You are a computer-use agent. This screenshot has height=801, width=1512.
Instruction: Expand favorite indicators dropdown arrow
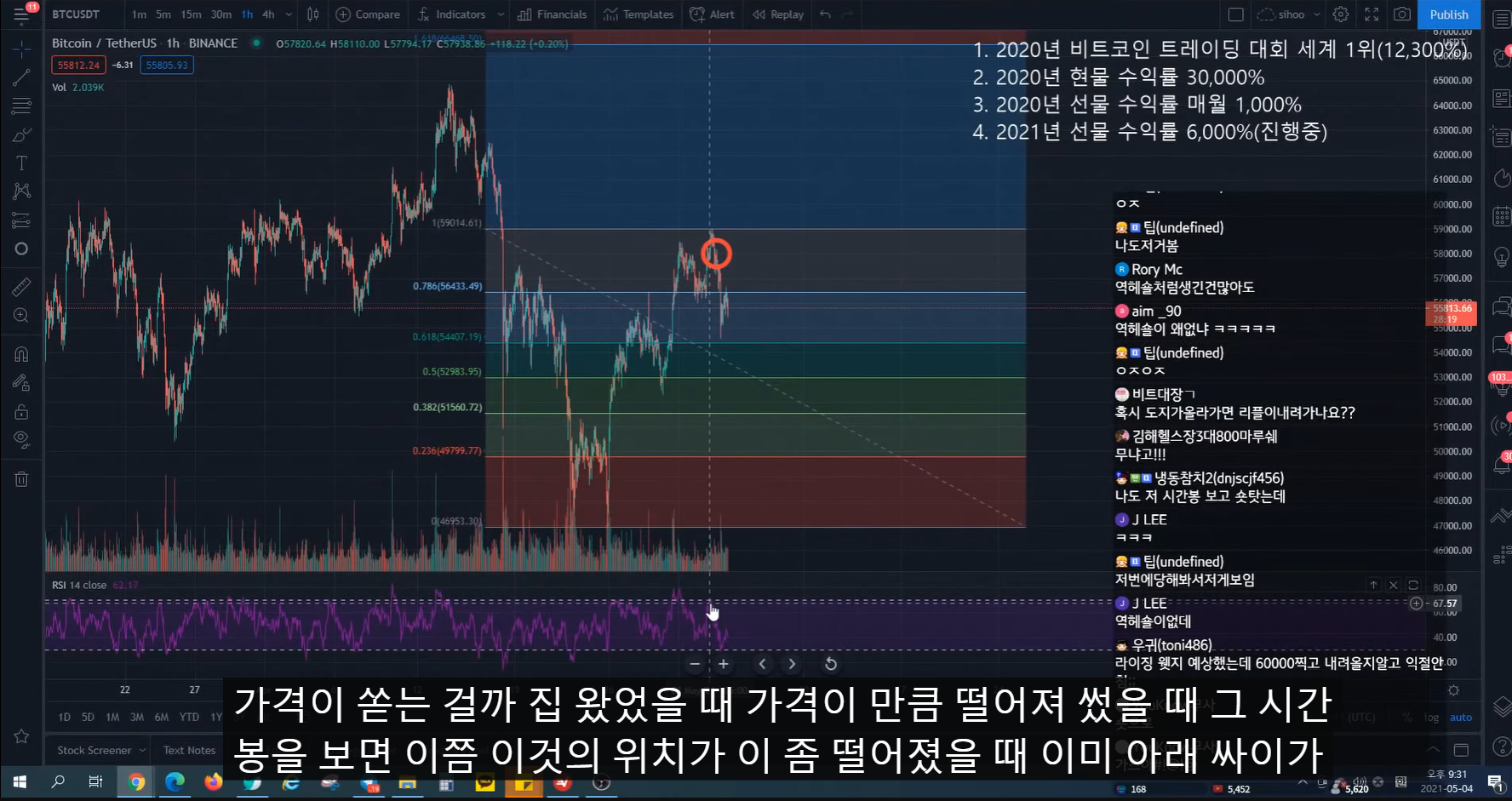[501, 14]
